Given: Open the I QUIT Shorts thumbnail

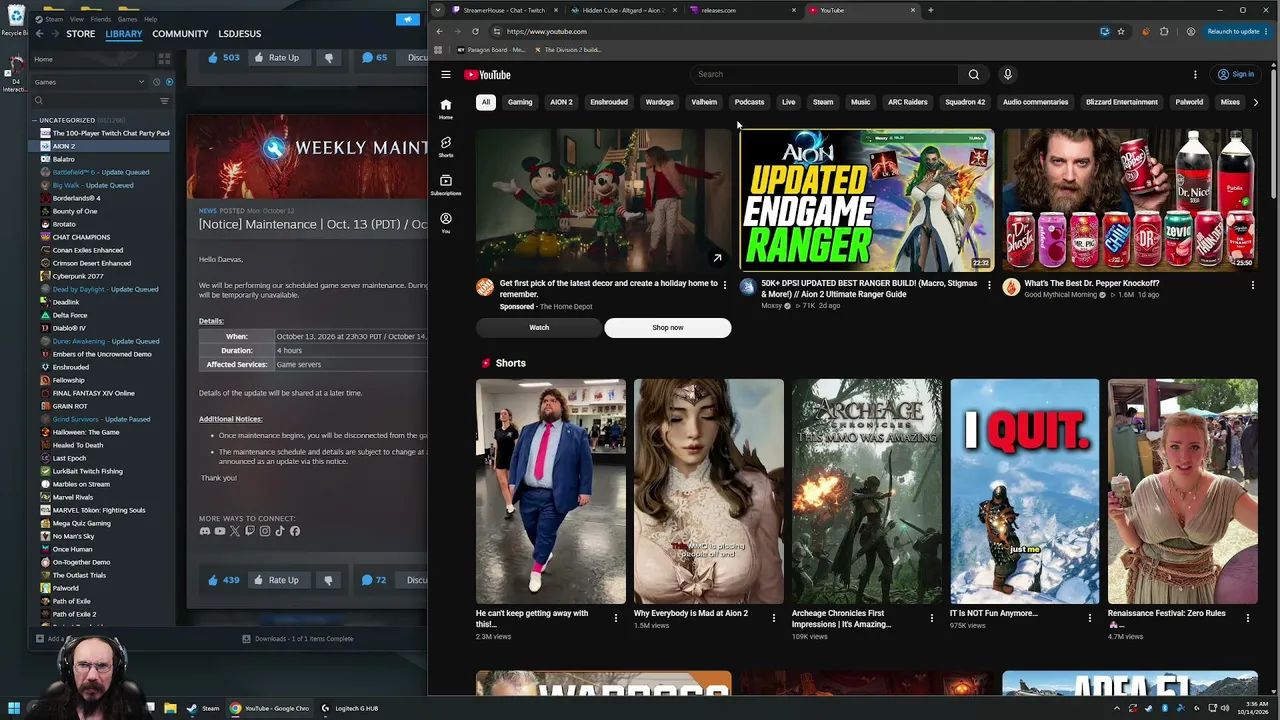Looking at the screenshot, I should (x=1025, y=491).
